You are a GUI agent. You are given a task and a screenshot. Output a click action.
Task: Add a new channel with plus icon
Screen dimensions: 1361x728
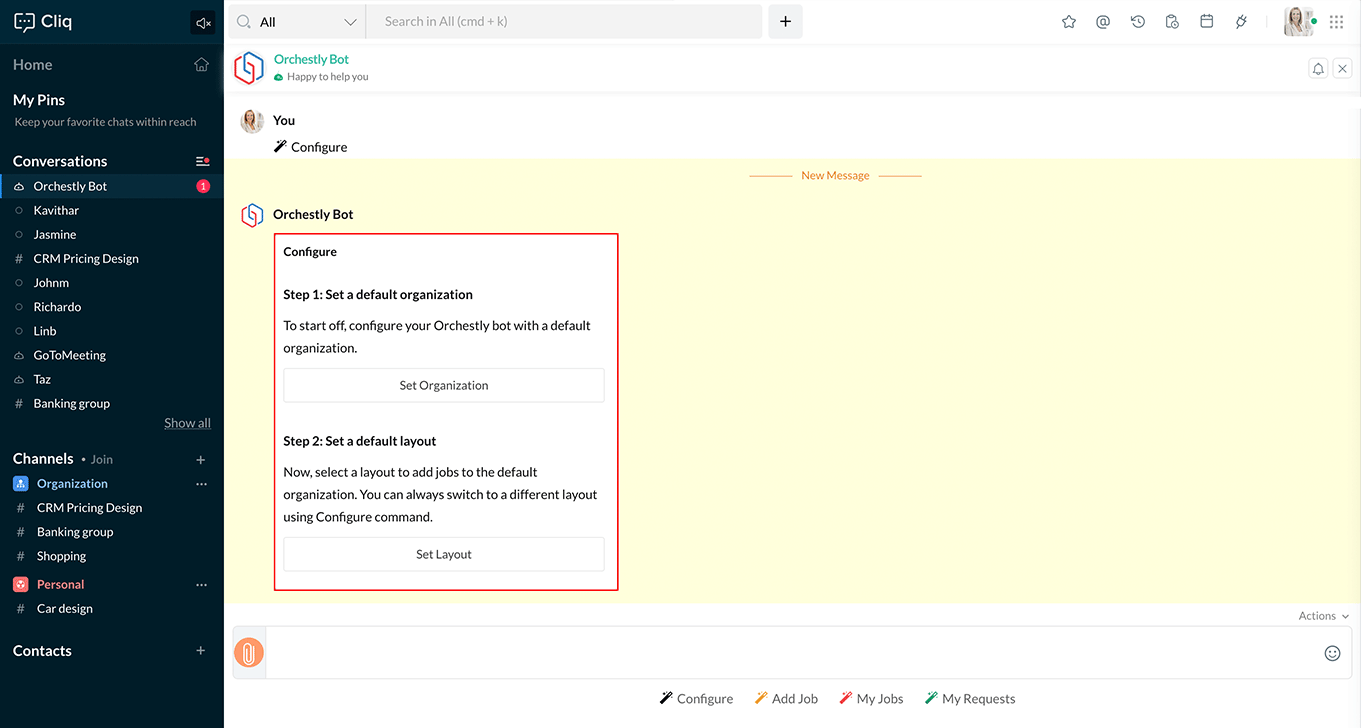[201, 460]
